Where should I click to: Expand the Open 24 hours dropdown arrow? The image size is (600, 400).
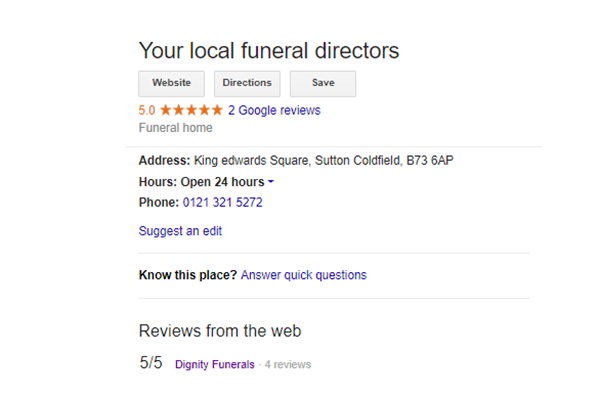271,181
